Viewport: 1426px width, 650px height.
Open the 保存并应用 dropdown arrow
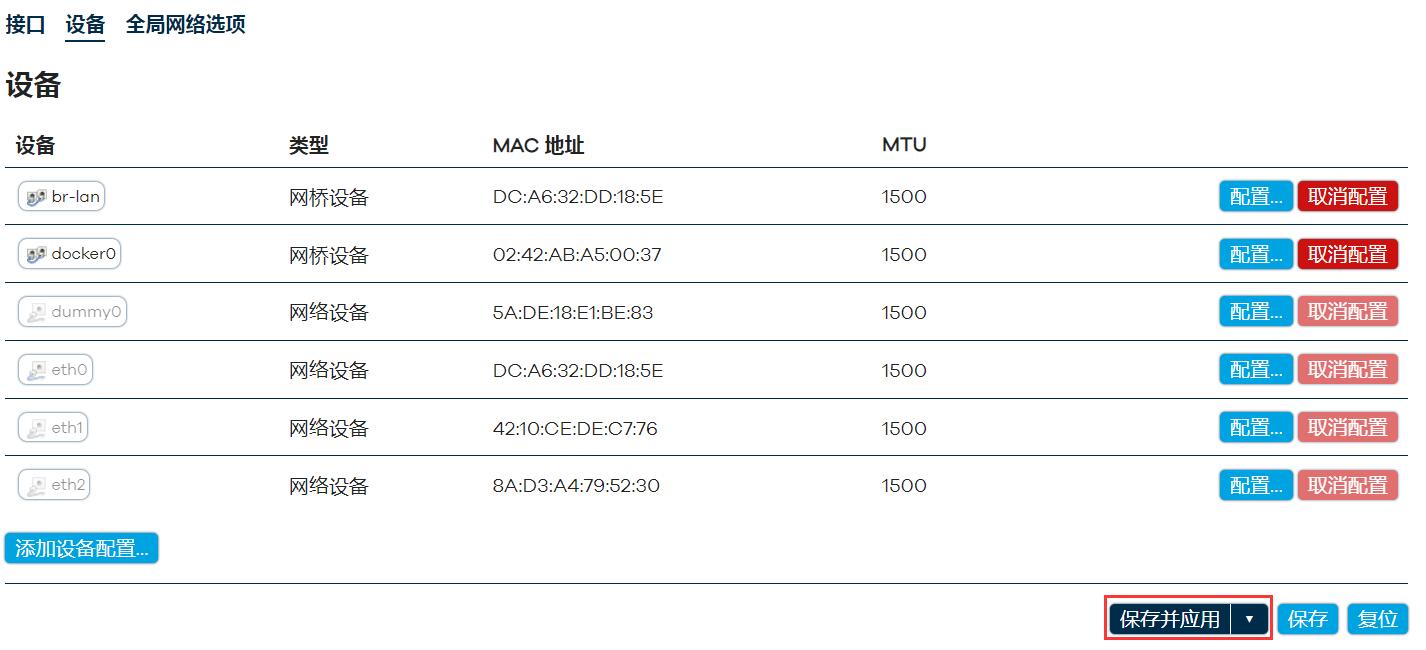pos(1249,620)
